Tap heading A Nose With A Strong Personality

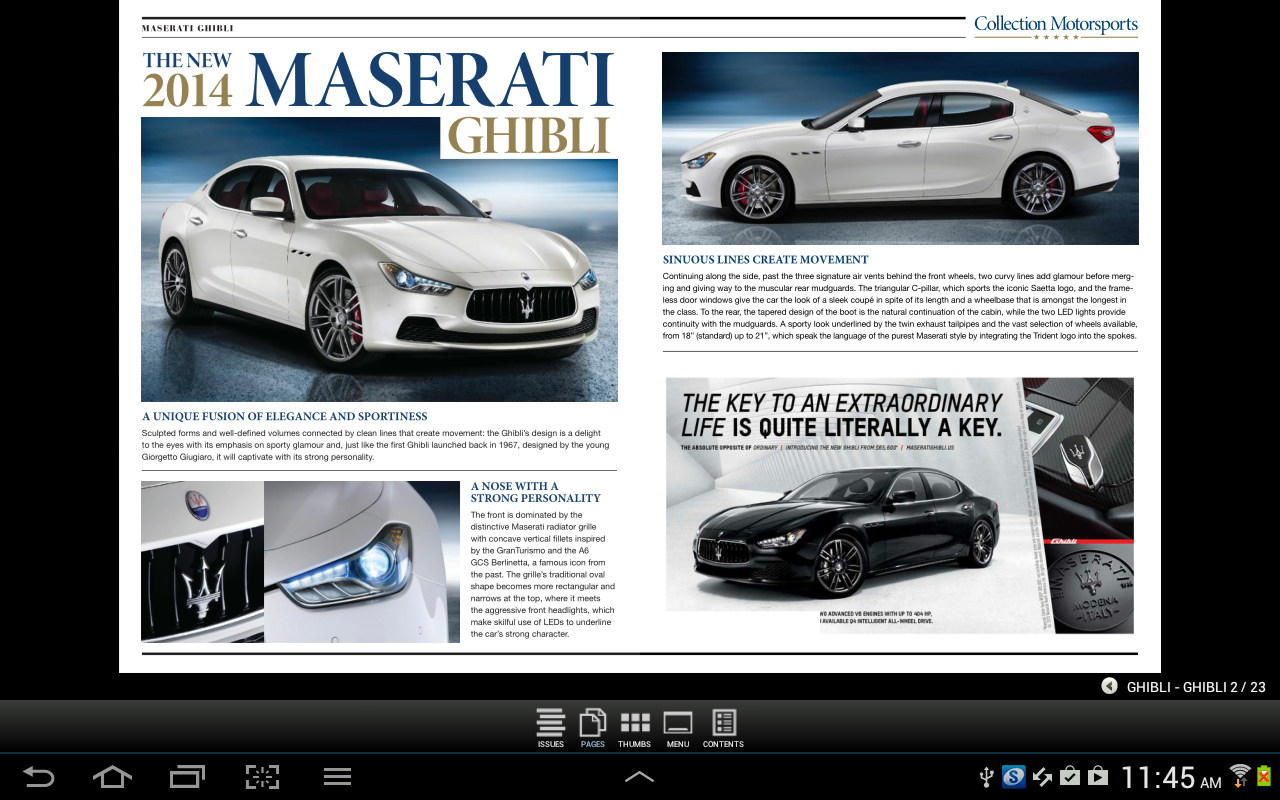536,492
